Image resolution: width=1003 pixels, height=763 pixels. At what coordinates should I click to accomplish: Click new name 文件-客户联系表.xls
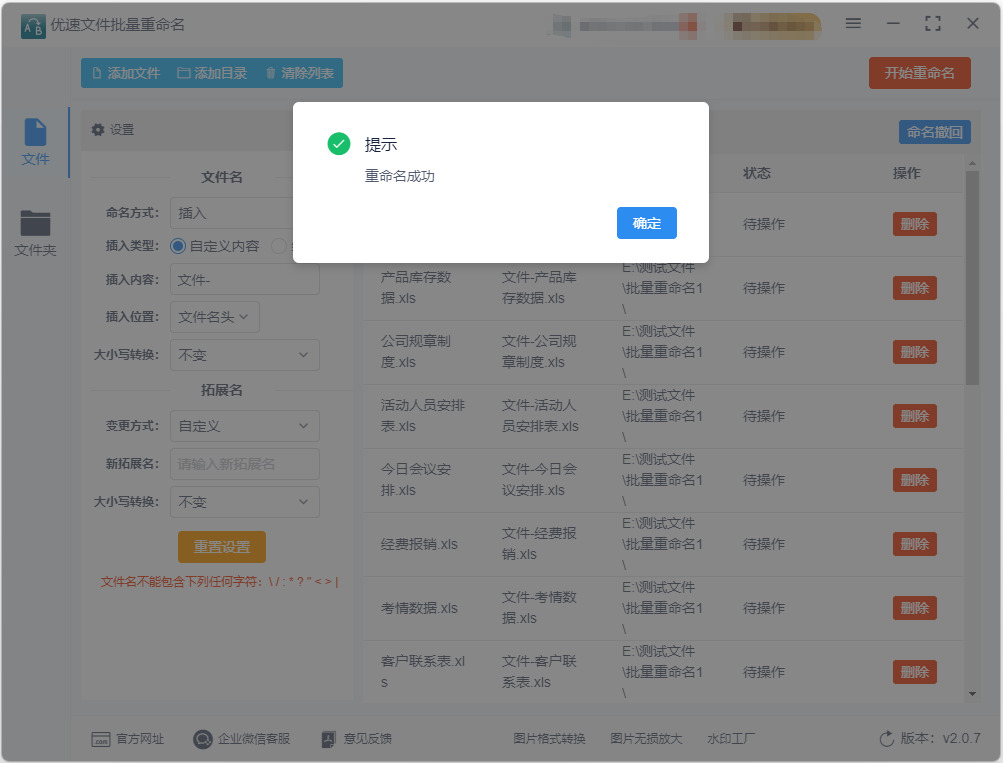pyautogui.click(x=539, y=672)
